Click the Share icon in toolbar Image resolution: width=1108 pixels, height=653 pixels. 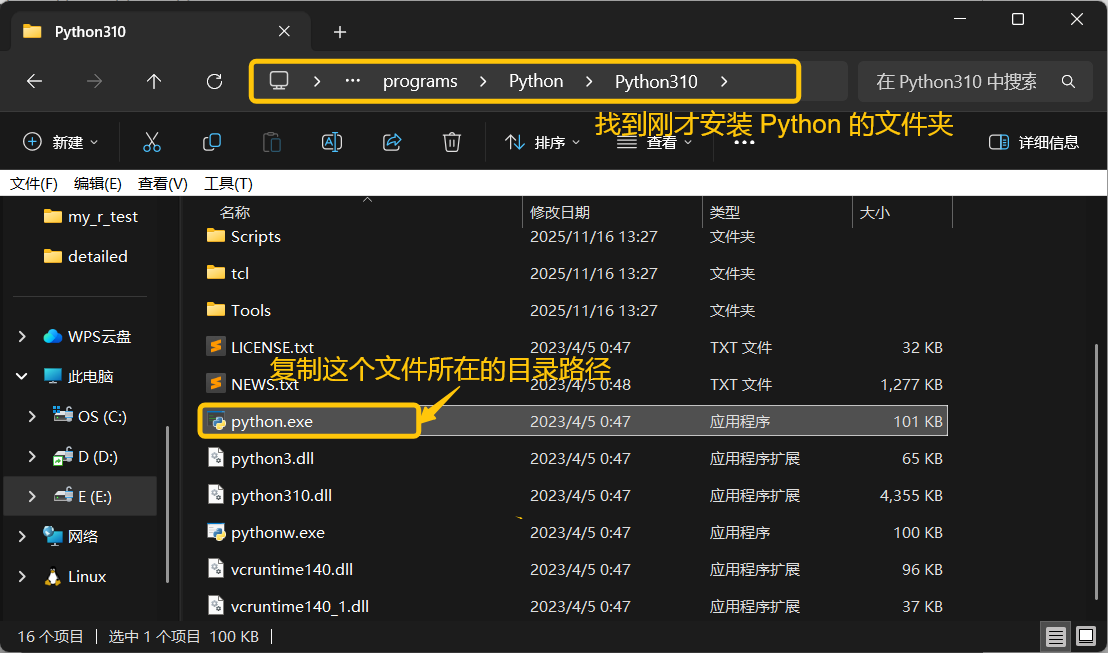pos(392,142)
